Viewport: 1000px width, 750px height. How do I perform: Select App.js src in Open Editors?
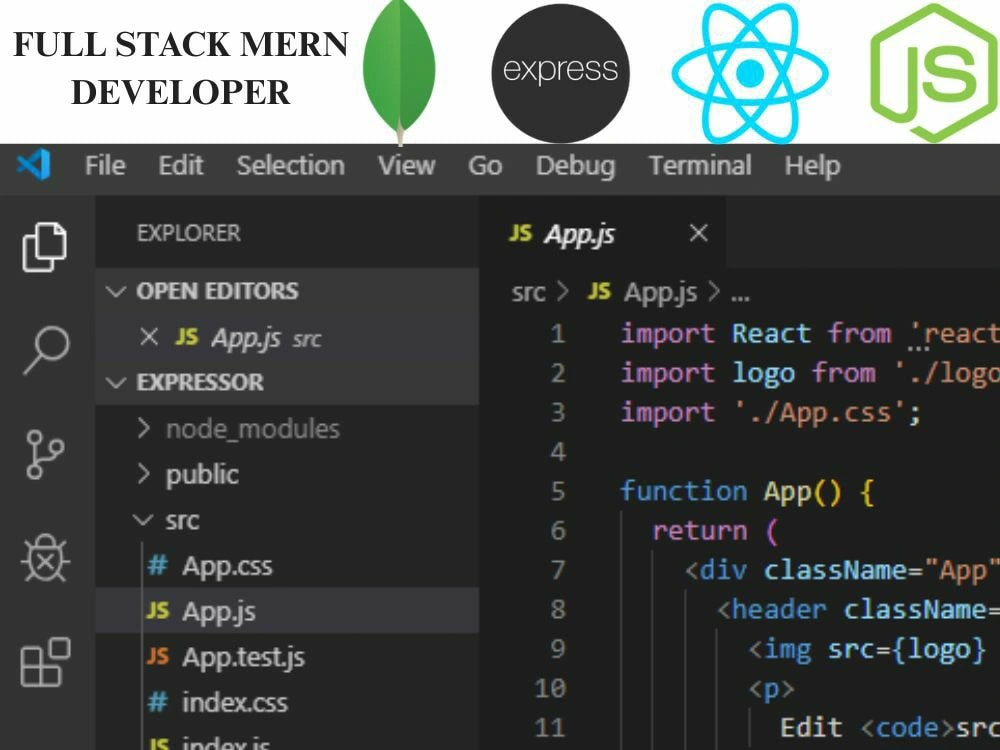tap(287, 337)
